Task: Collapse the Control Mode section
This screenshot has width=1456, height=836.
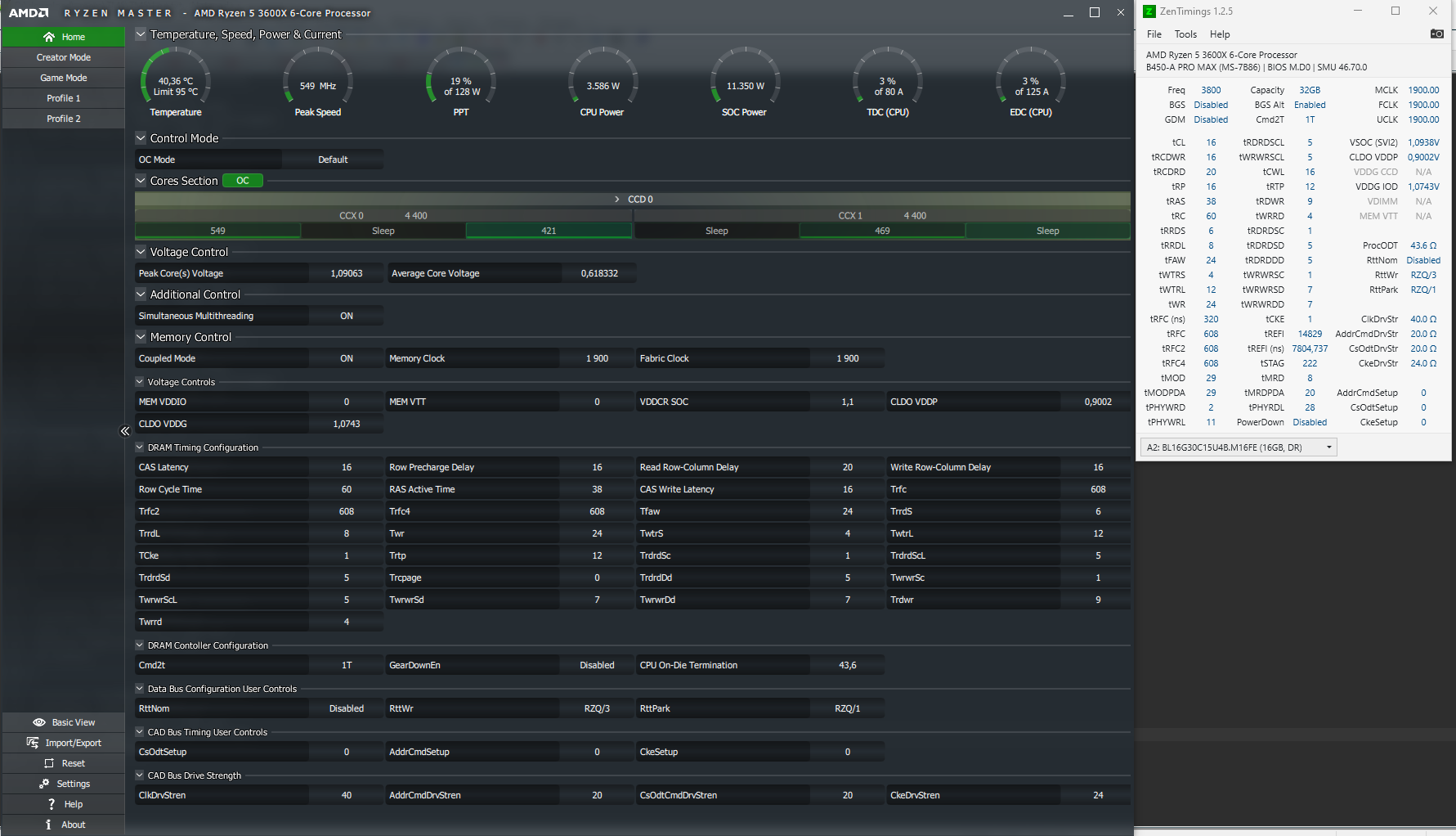Action: pos(141,138)
